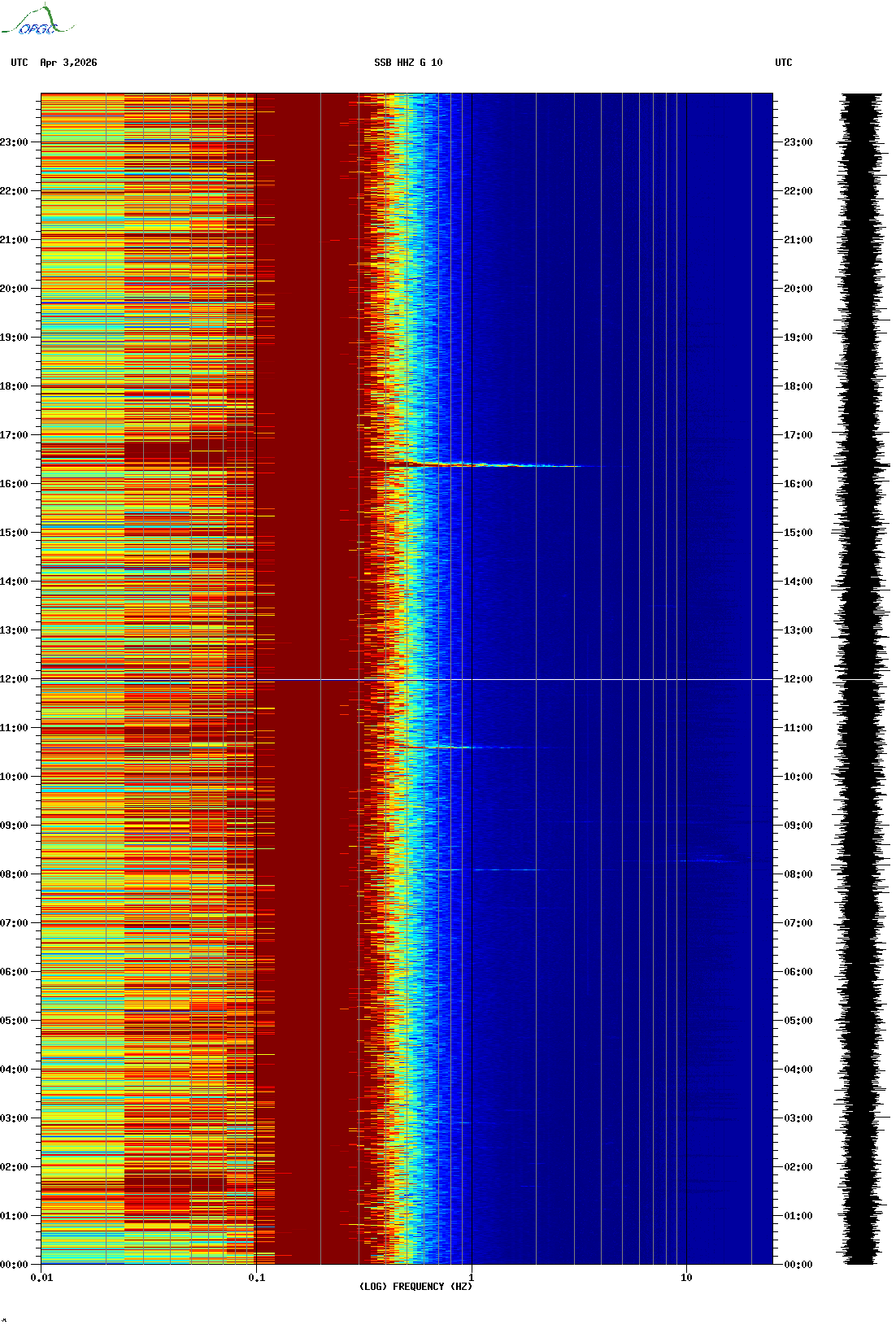Click the 12:00 label on left time axis

(x=14, y=679)
